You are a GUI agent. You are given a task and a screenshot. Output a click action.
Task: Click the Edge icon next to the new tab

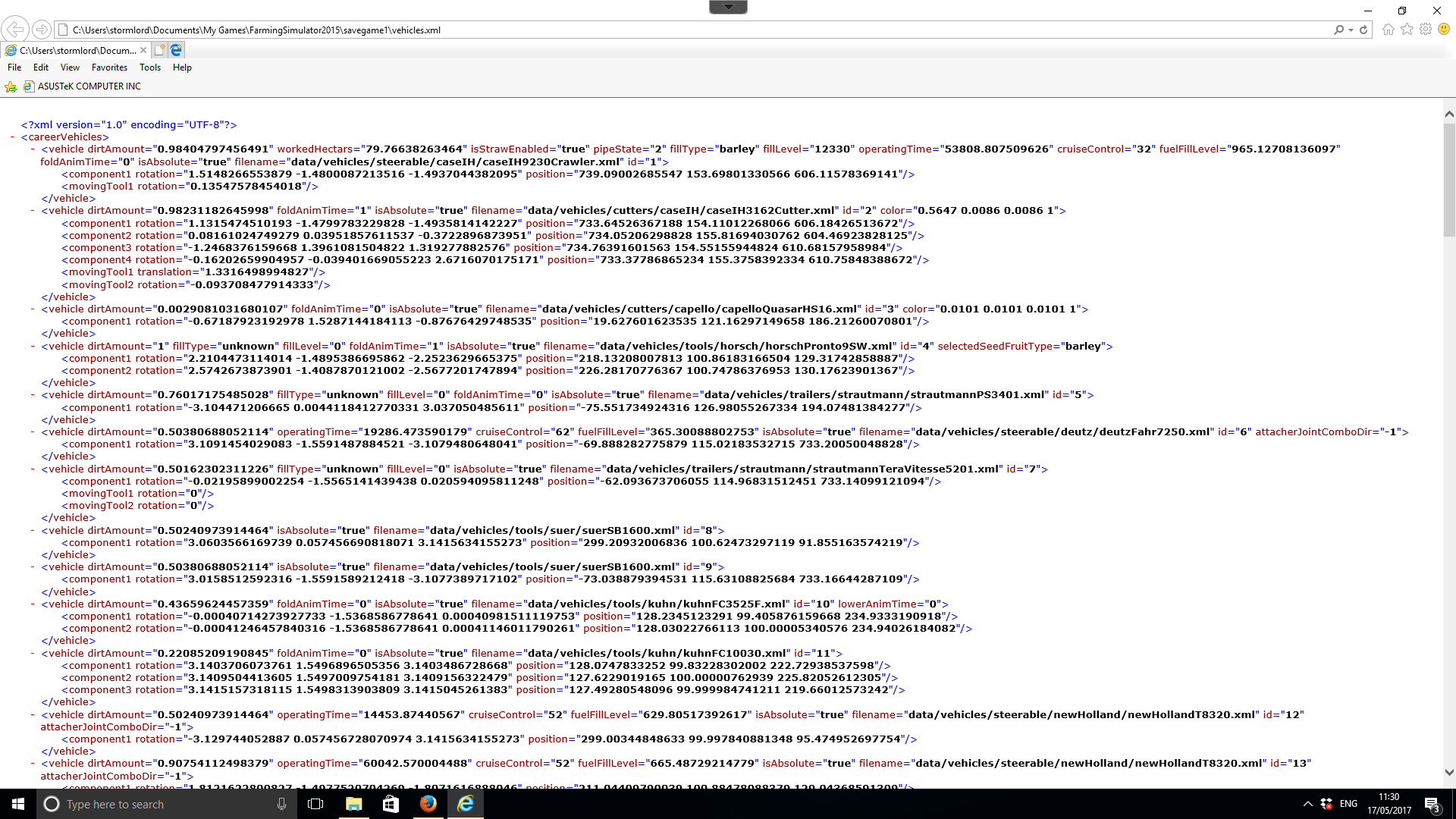tap(176, 50)
